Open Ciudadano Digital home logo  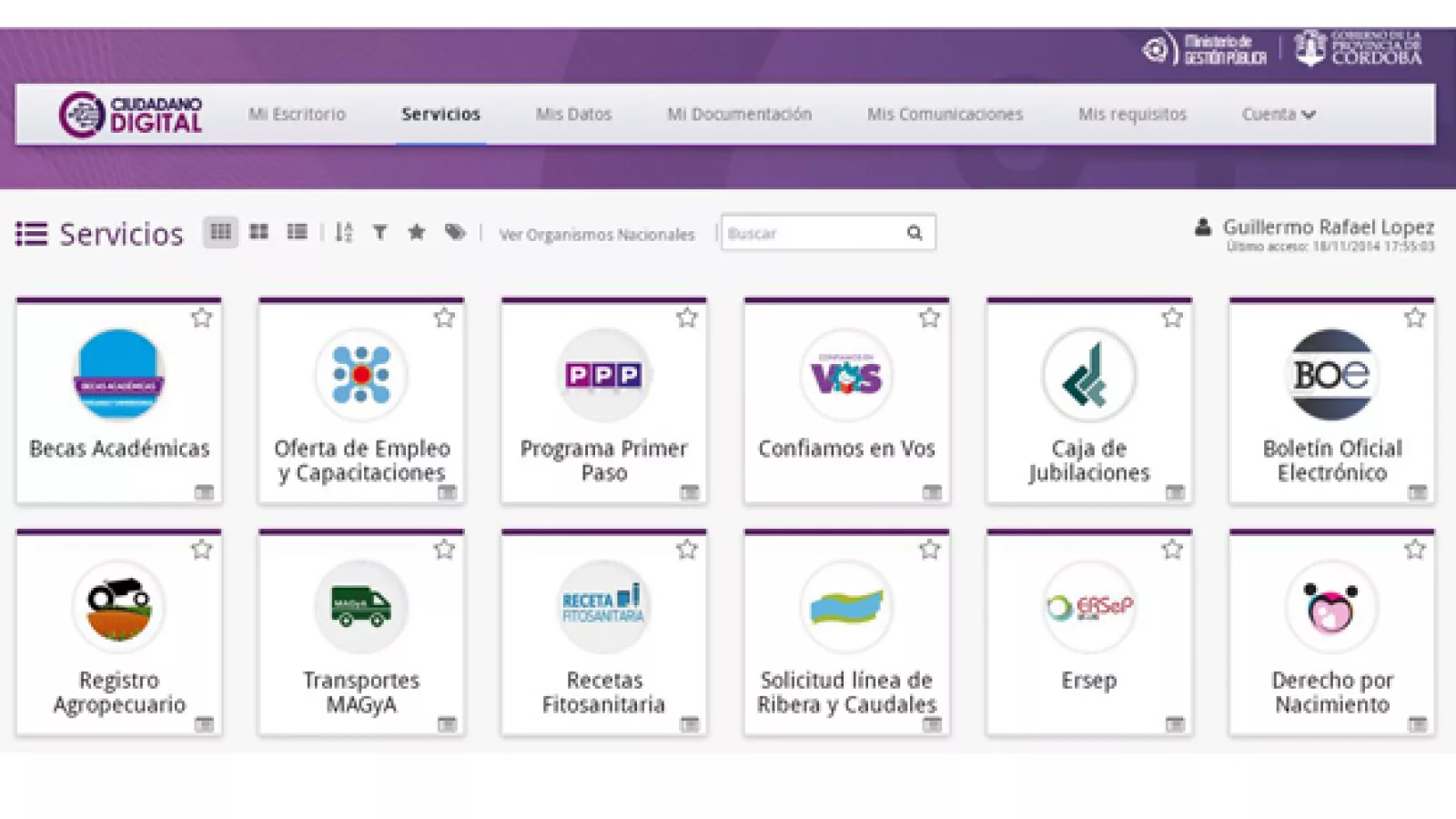[x=131, y=115]
